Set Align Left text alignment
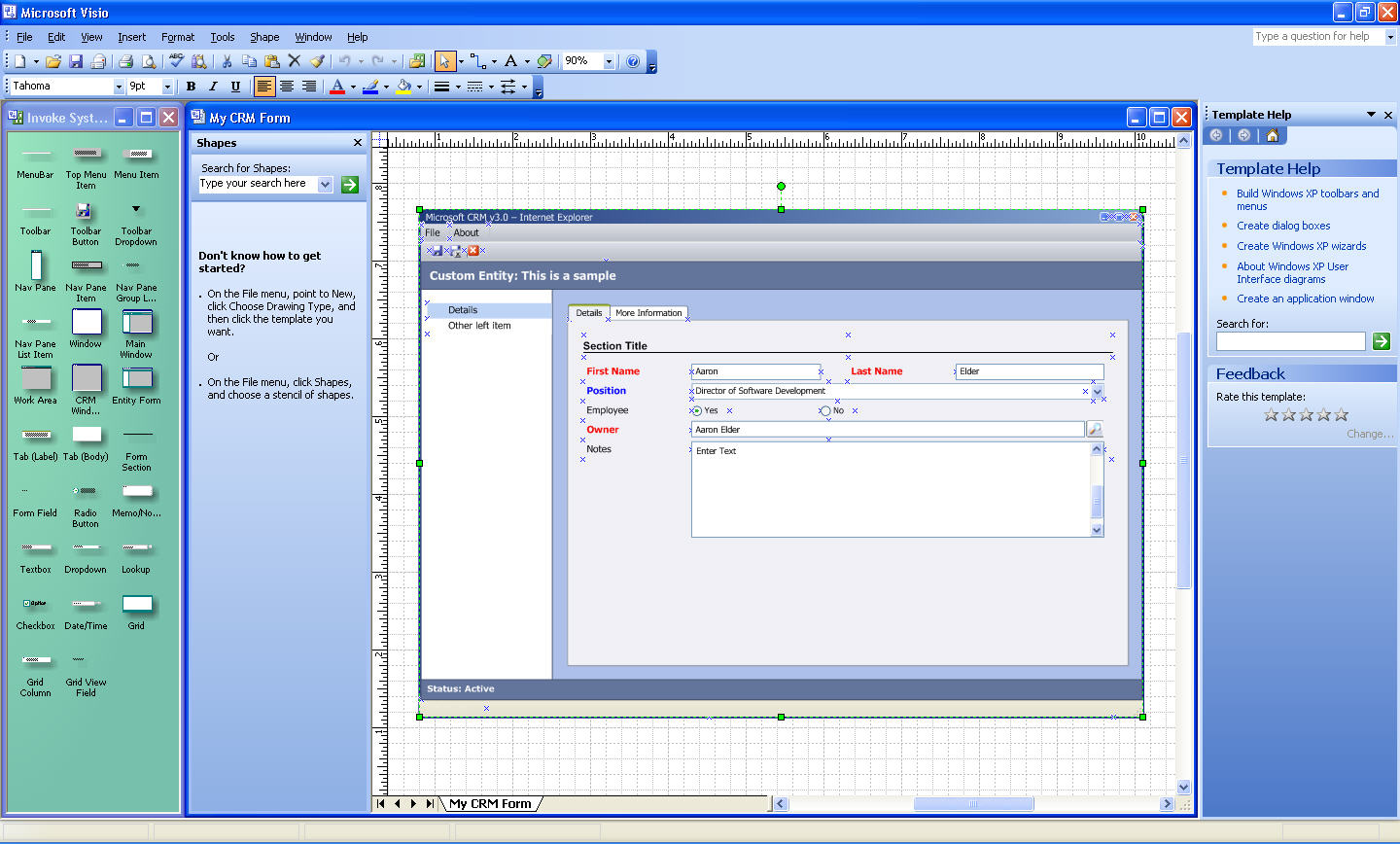 coord(264,87)
